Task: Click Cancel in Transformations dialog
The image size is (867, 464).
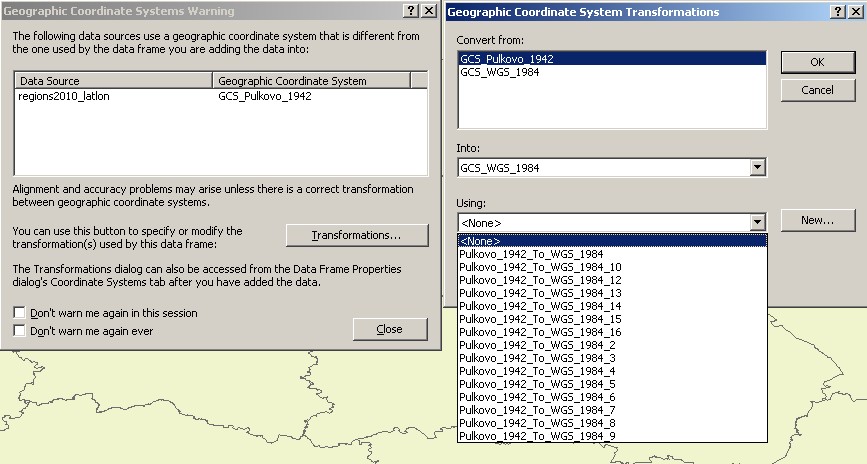Action: tap(818, 90)
